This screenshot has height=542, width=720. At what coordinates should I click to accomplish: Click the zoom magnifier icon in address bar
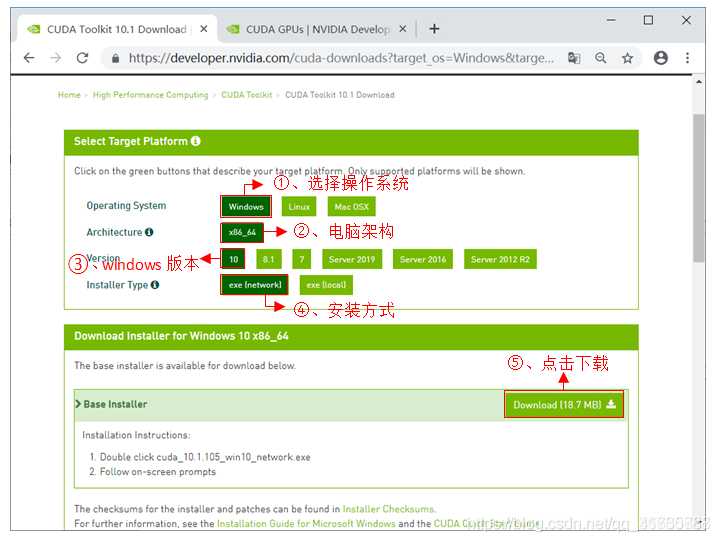(x=601, y=58)
